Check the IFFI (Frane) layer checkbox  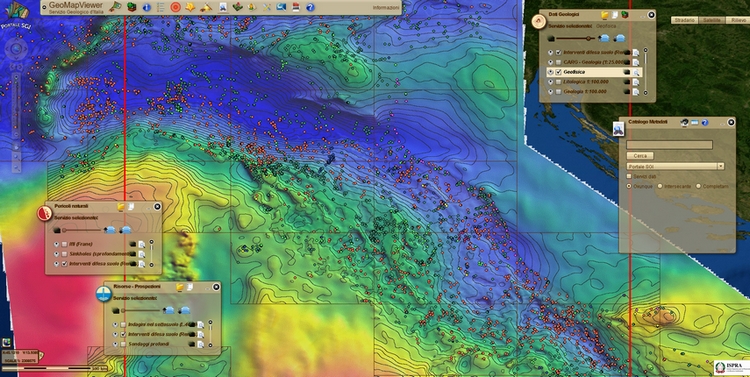(64, 244)
